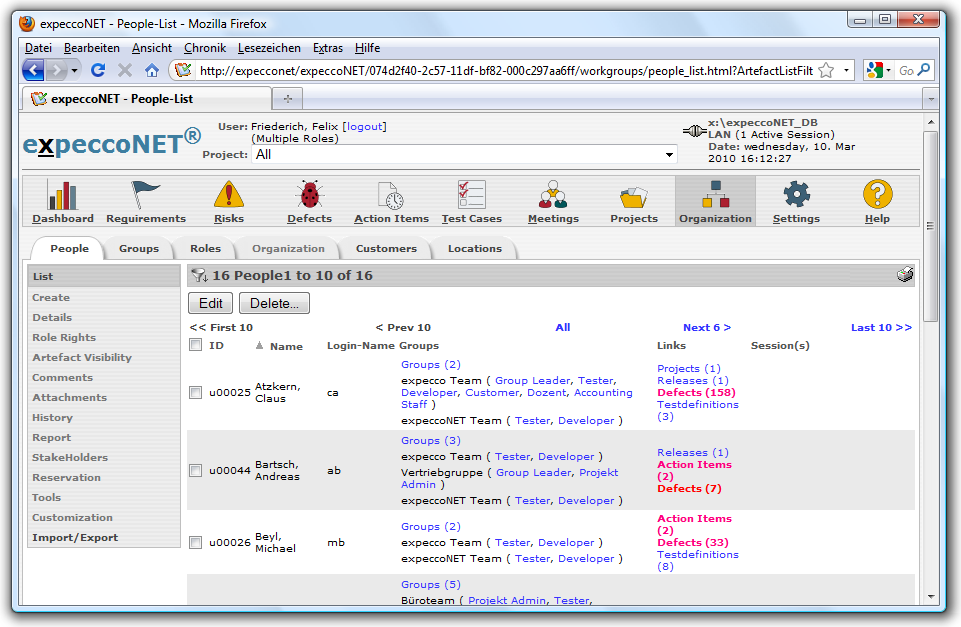Open the search engine selector dropdown
Screen dimensions: 961x627
click(888, 71)
